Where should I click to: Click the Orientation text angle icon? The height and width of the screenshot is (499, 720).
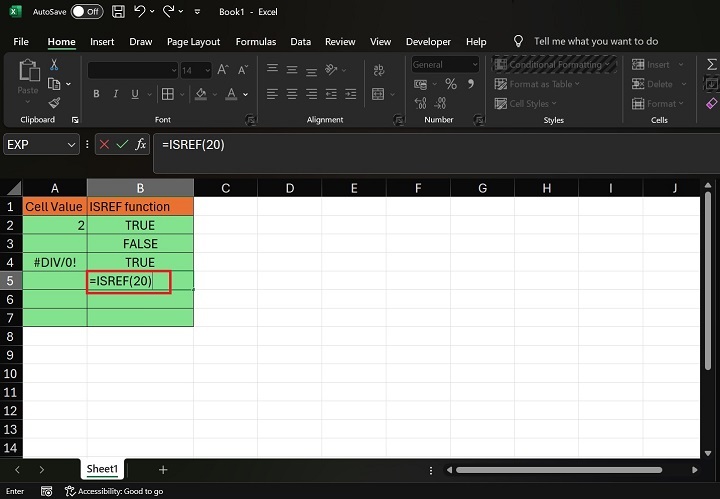point(331,69)
